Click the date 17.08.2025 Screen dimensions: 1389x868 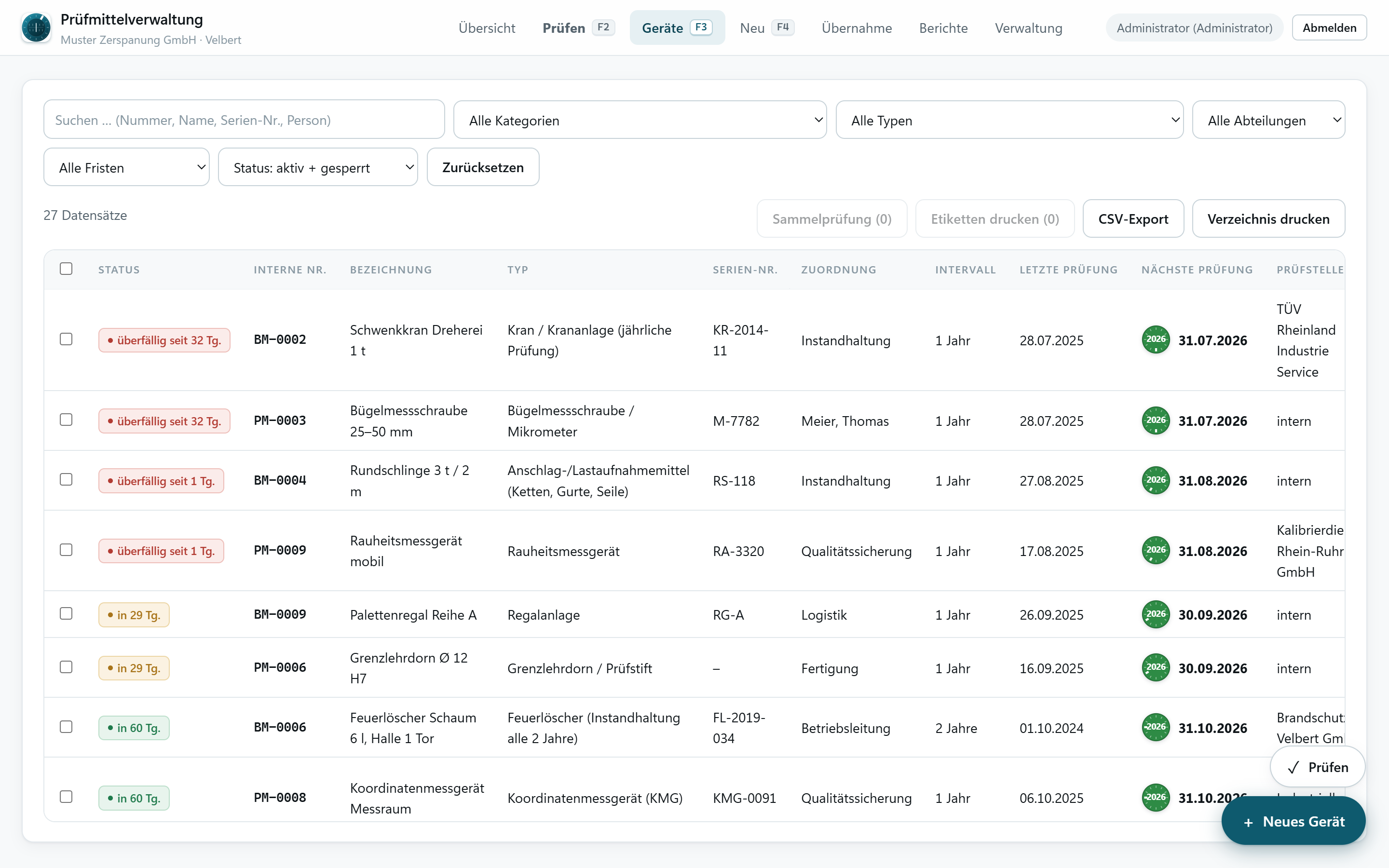pyautogui.click(x=1051, y=551)
